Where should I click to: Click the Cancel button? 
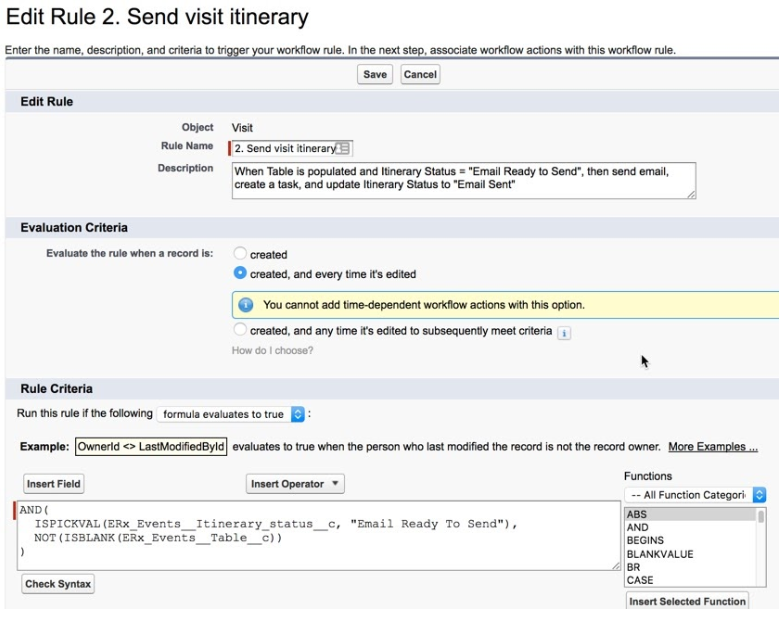coord(420,75)
